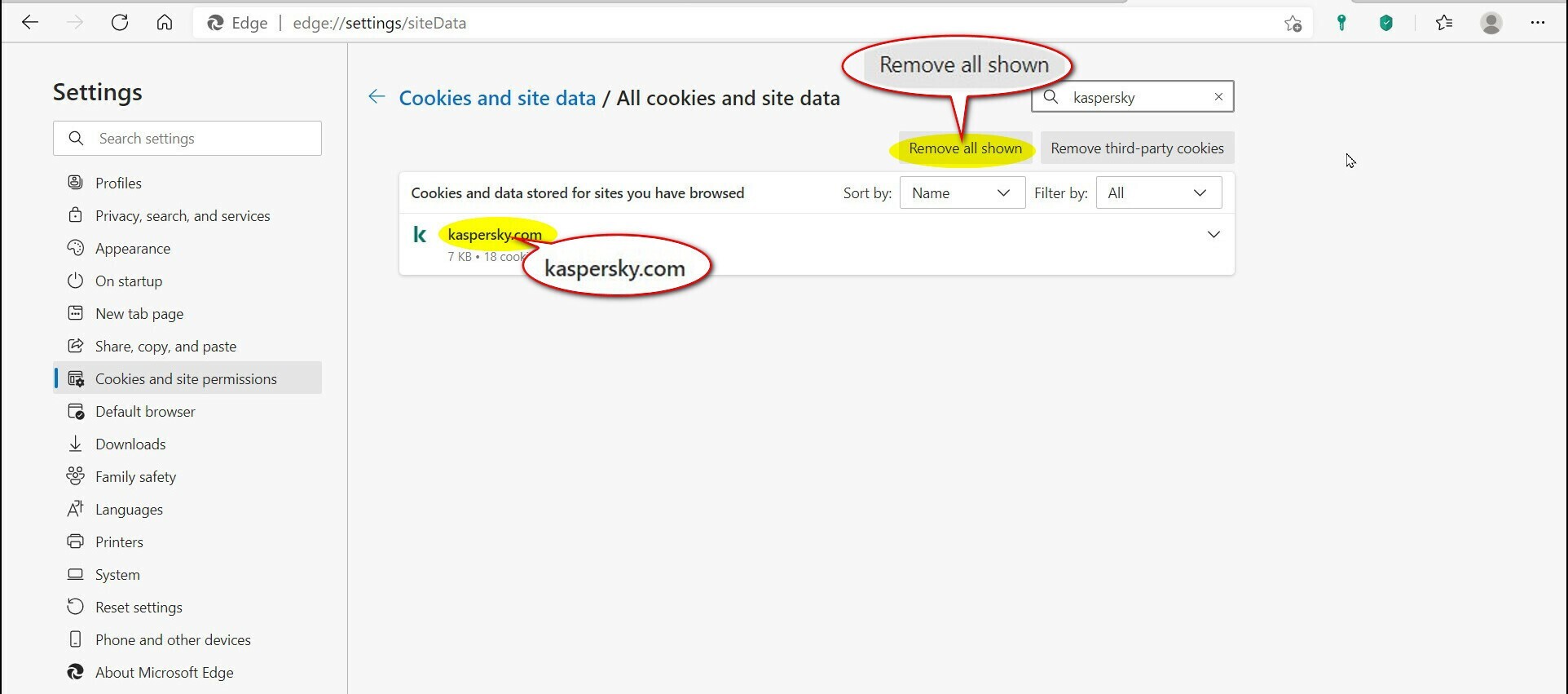Open Cookies and site permissions settings
Image resolution: width=1568 pixels, height=694 pixels.
187,378
